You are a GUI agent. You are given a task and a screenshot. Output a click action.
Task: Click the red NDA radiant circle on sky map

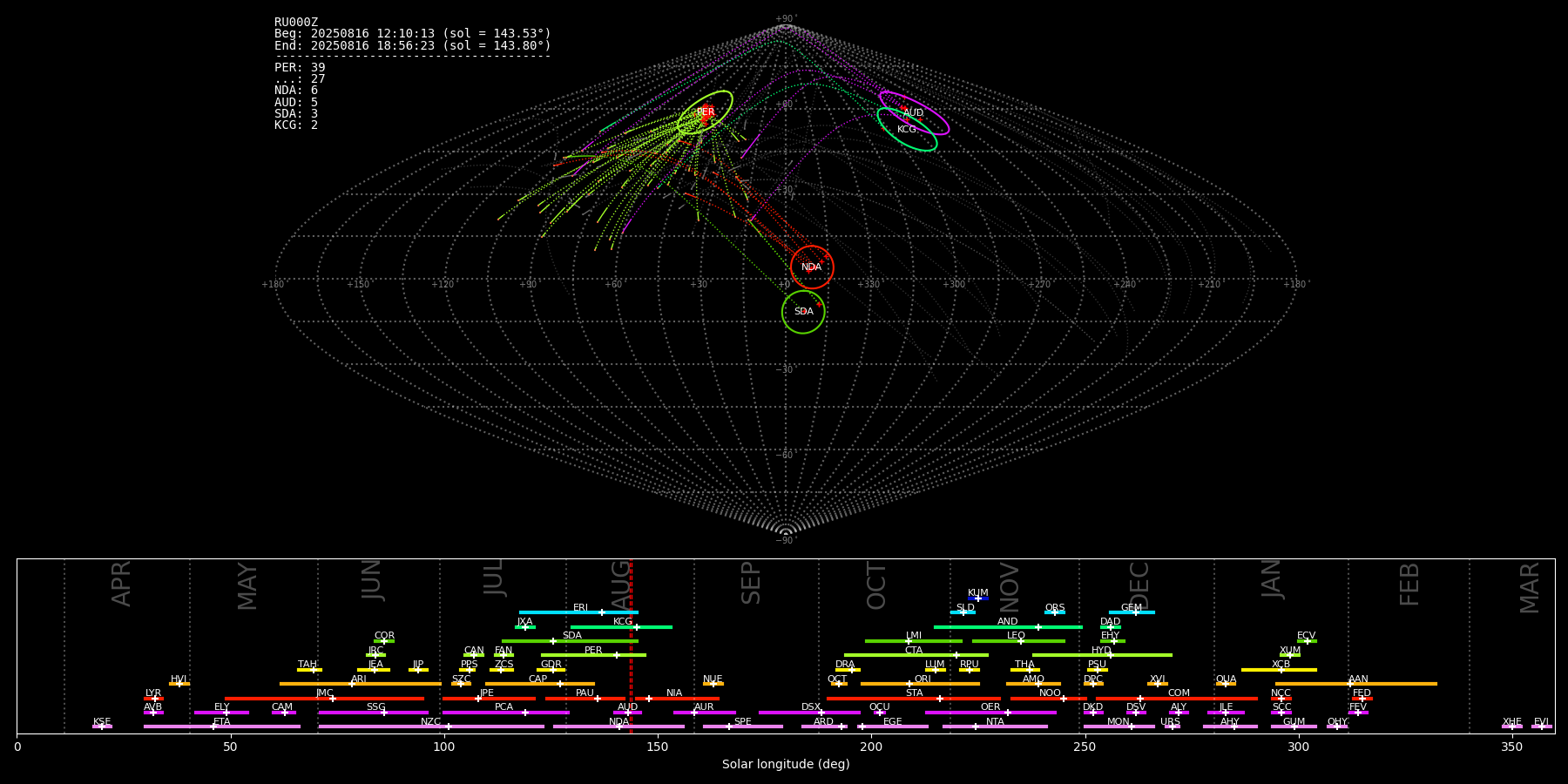click(x=812, y=267)
